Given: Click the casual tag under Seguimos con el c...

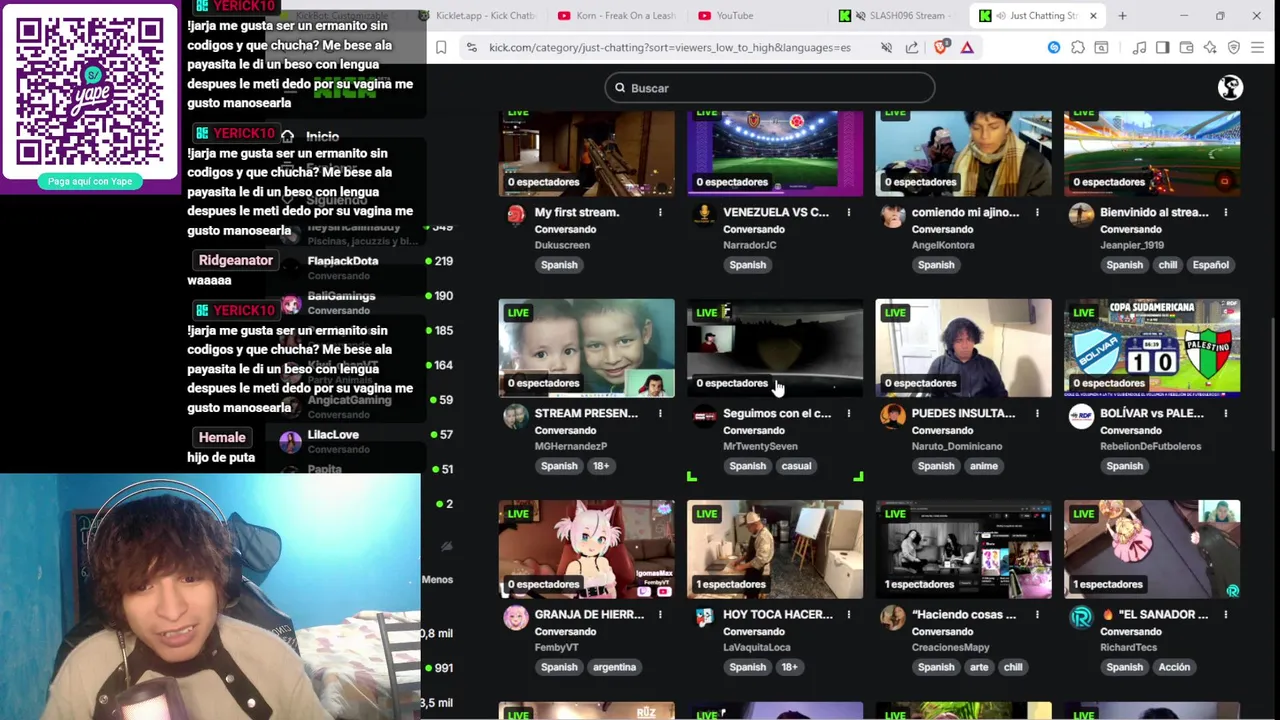Looking at the screenshot, I should (x=796, y=466).
